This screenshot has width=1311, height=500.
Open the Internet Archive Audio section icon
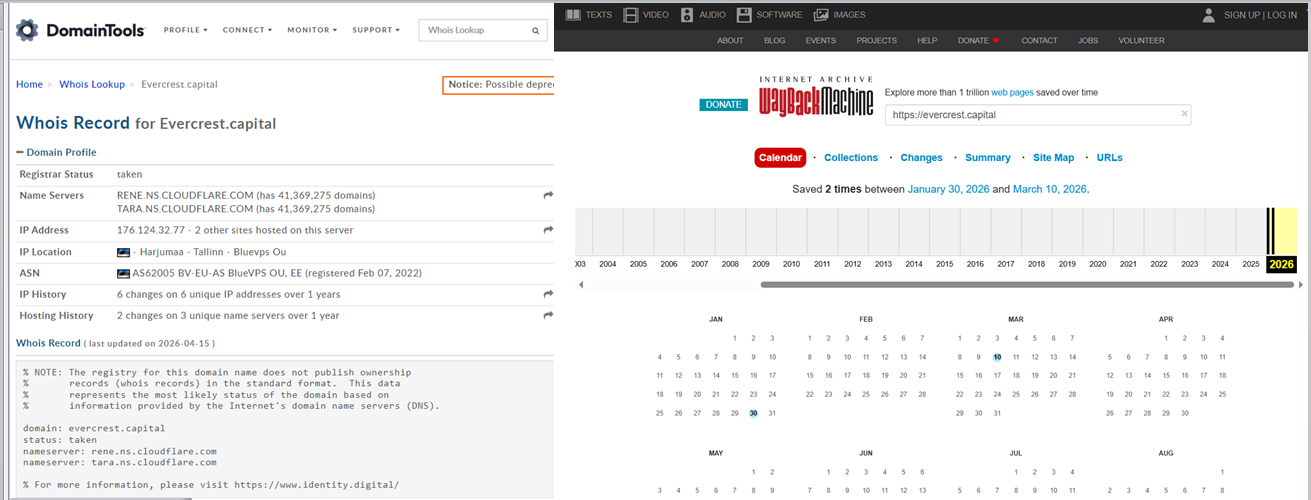pos(688,15)
